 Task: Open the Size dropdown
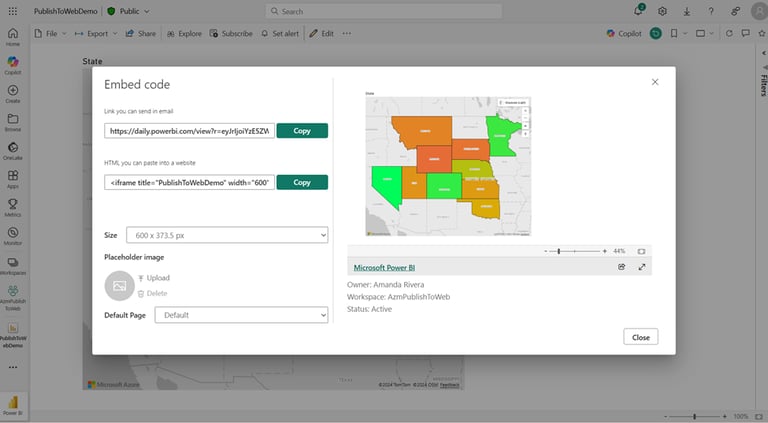coord(227,235)
